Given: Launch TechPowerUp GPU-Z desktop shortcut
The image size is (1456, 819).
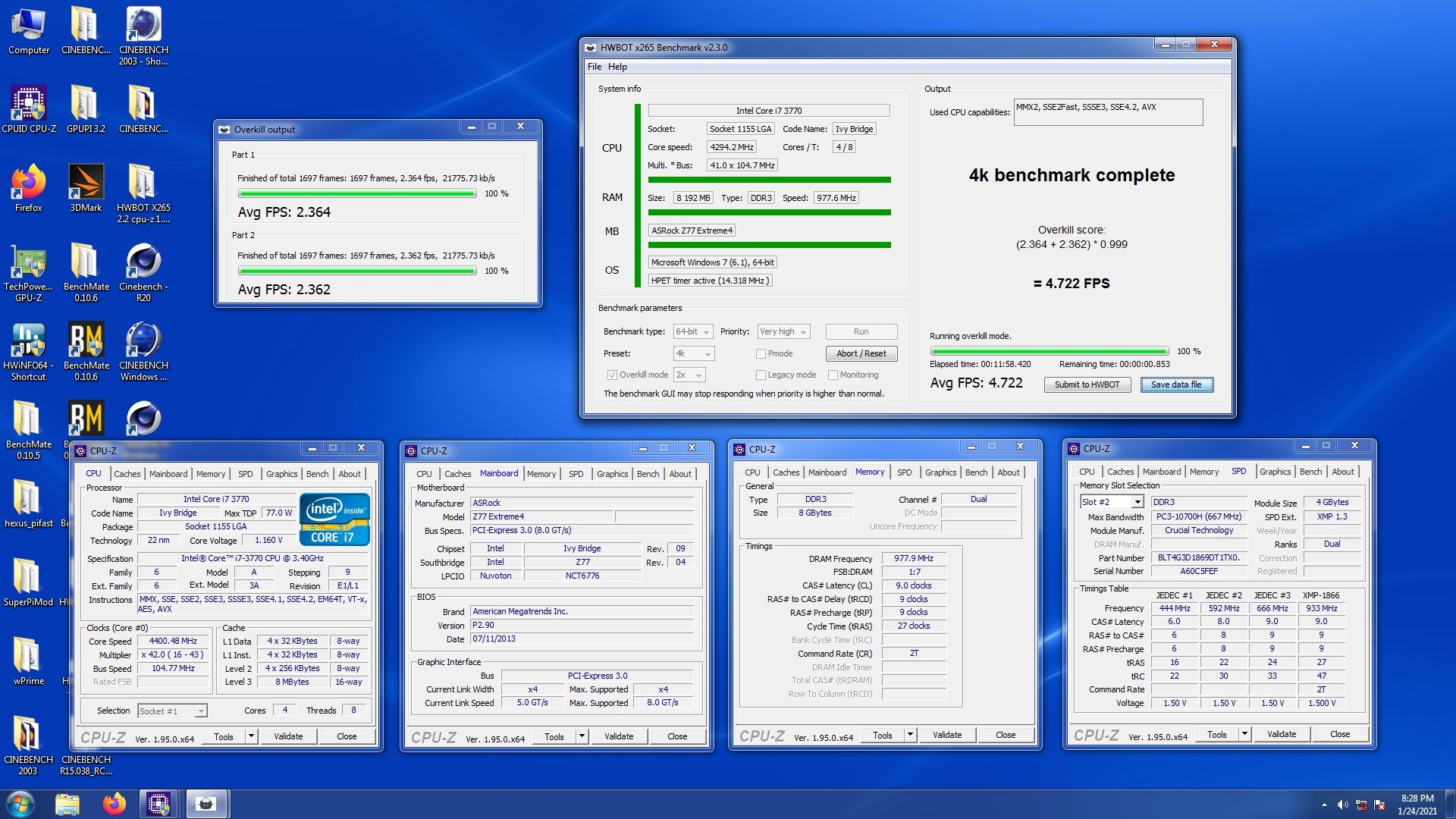Looking at the screenshot, I should point(29,272).
